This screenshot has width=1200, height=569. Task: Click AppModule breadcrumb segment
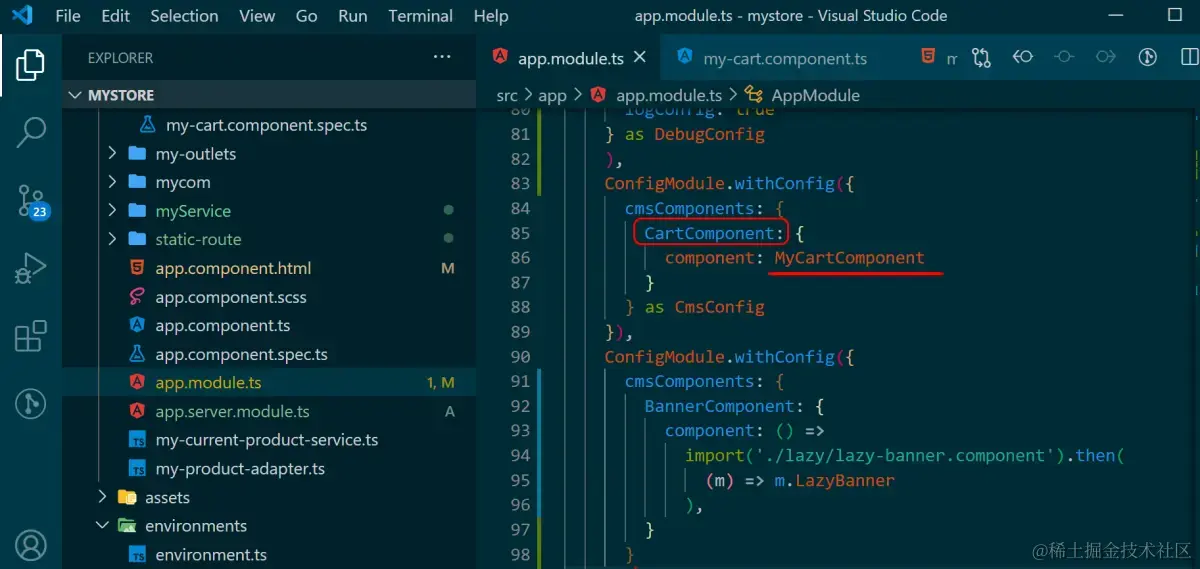(816, 95)
